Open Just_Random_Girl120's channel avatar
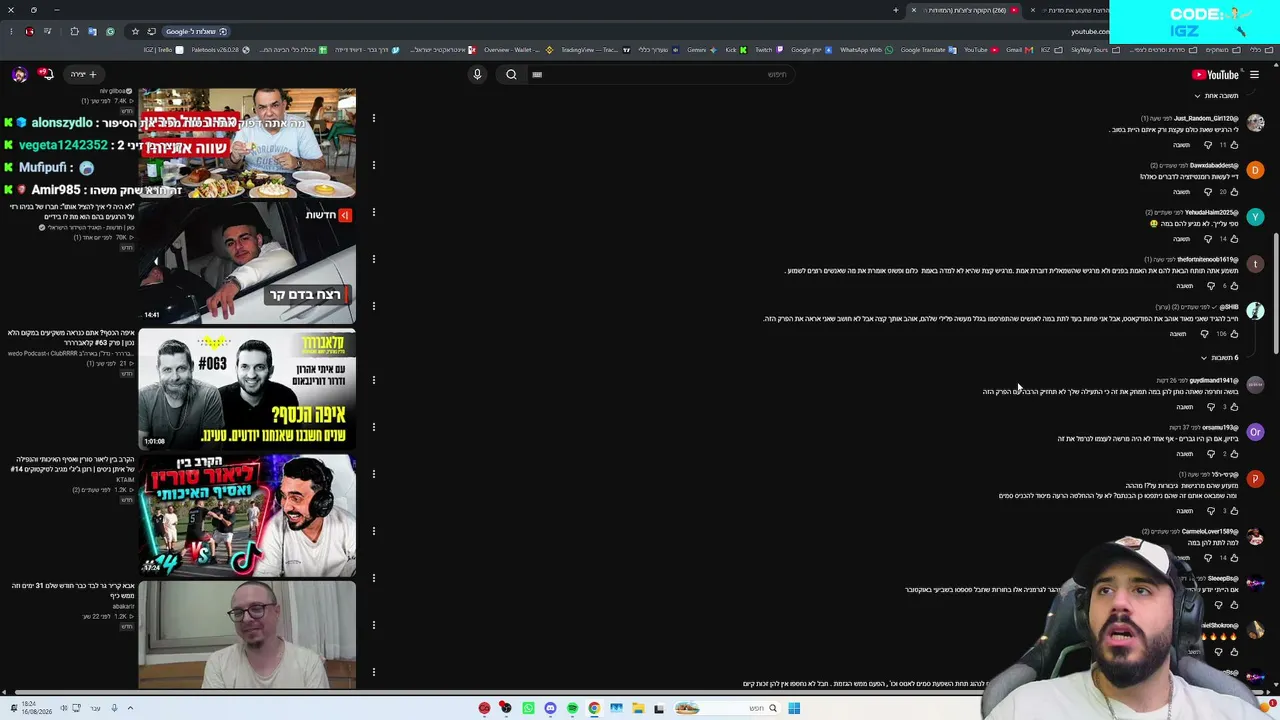This screenshot has height=720, width=1280. click(1255, 123)
